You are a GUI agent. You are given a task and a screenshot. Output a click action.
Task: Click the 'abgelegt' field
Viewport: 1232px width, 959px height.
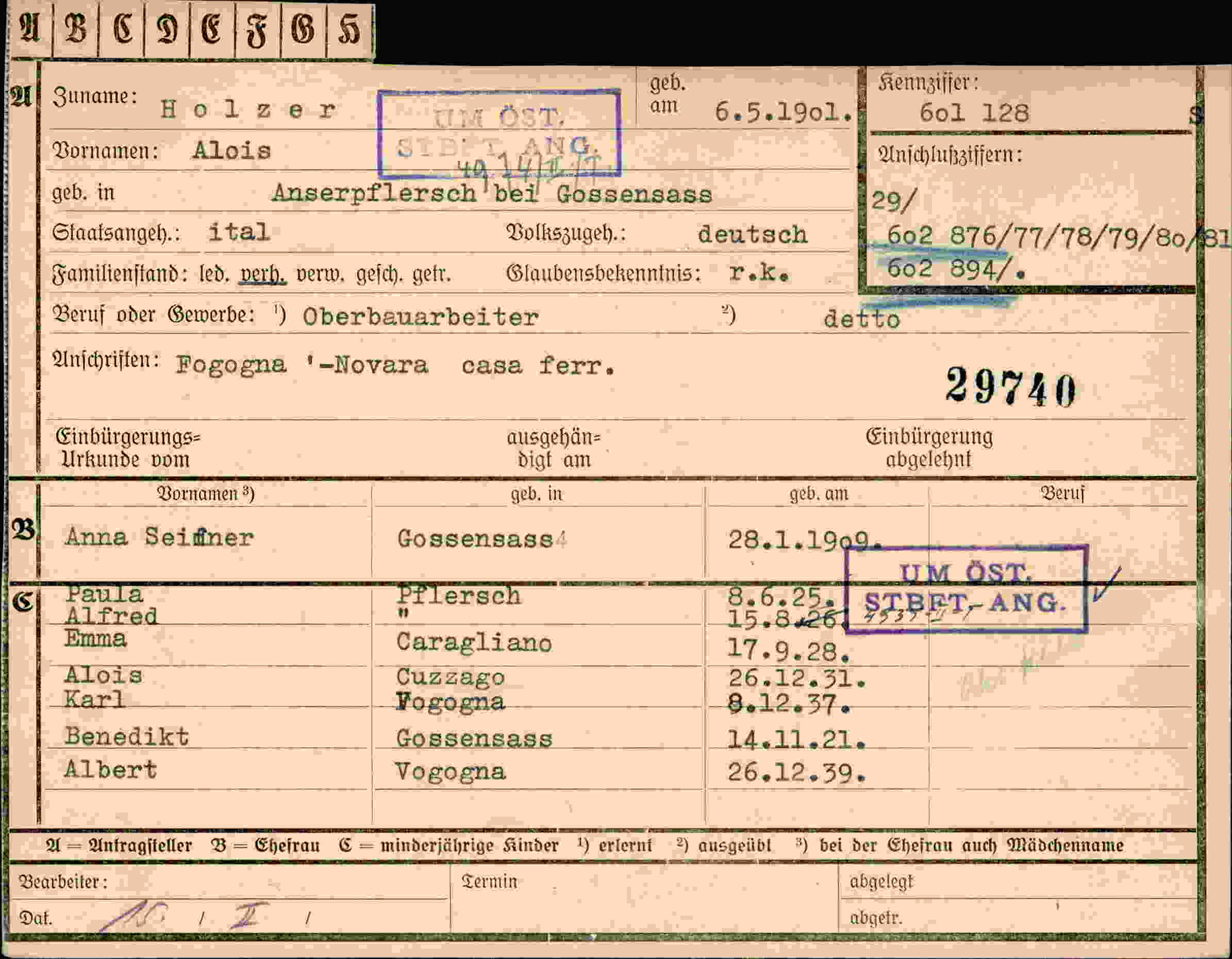[x=1018, y=882]
